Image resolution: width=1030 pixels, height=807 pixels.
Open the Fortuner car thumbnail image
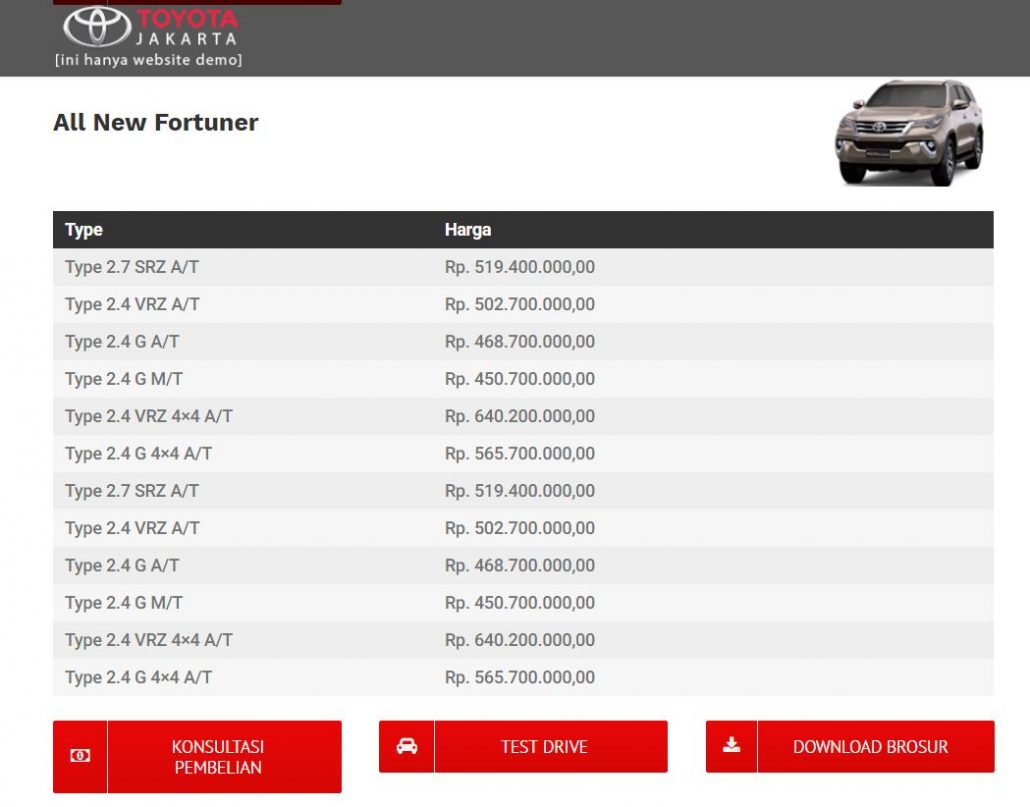tap(909, 133)
